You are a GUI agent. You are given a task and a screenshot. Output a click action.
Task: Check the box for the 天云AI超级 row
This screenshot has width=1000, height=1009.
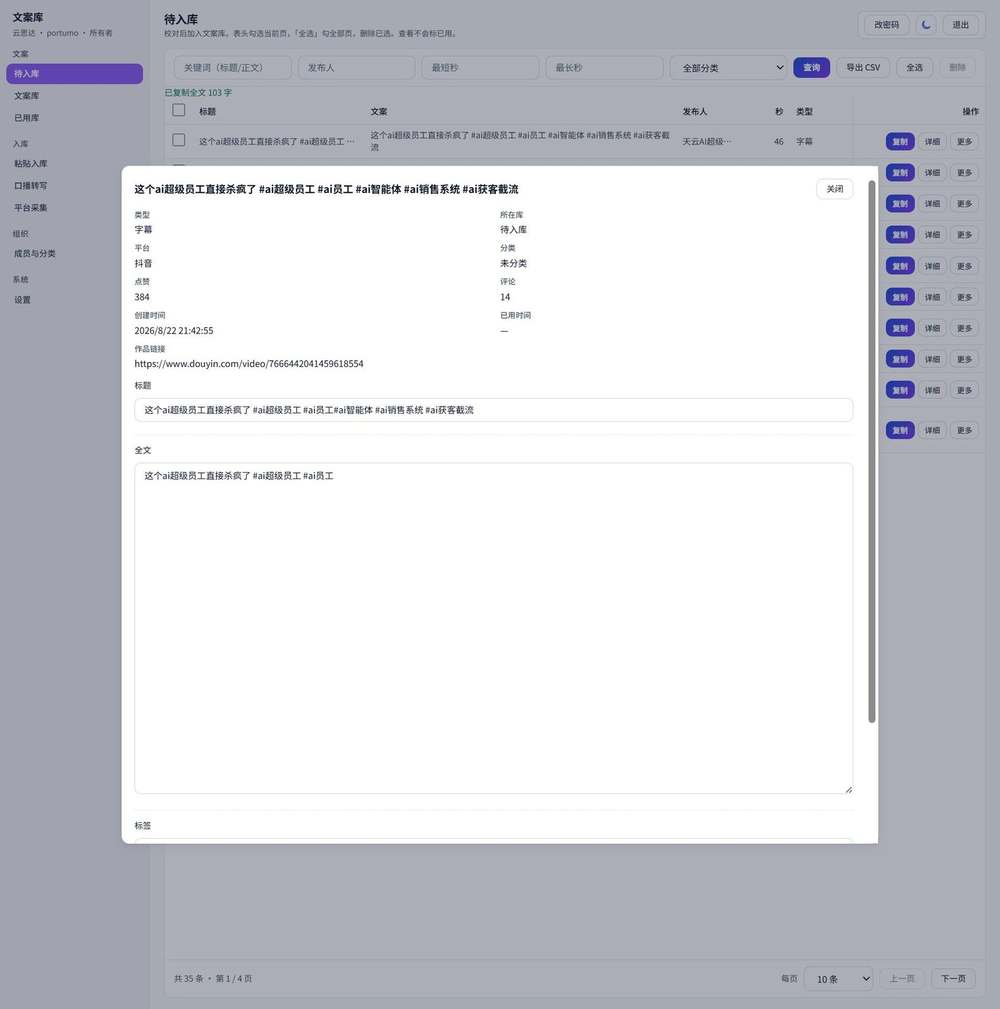coord(179,140)
